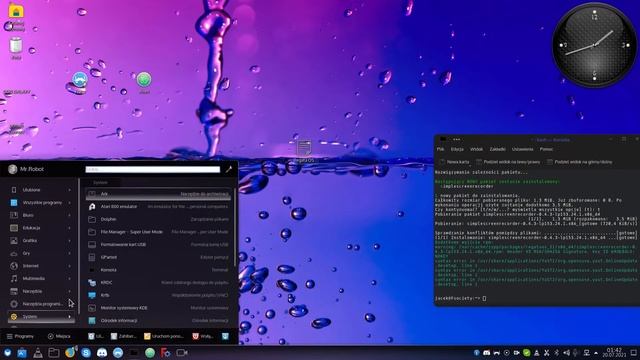The image size is (640, 360).
Task: Expand the Narzędzia category arrow
Action: tap(69, 291)
